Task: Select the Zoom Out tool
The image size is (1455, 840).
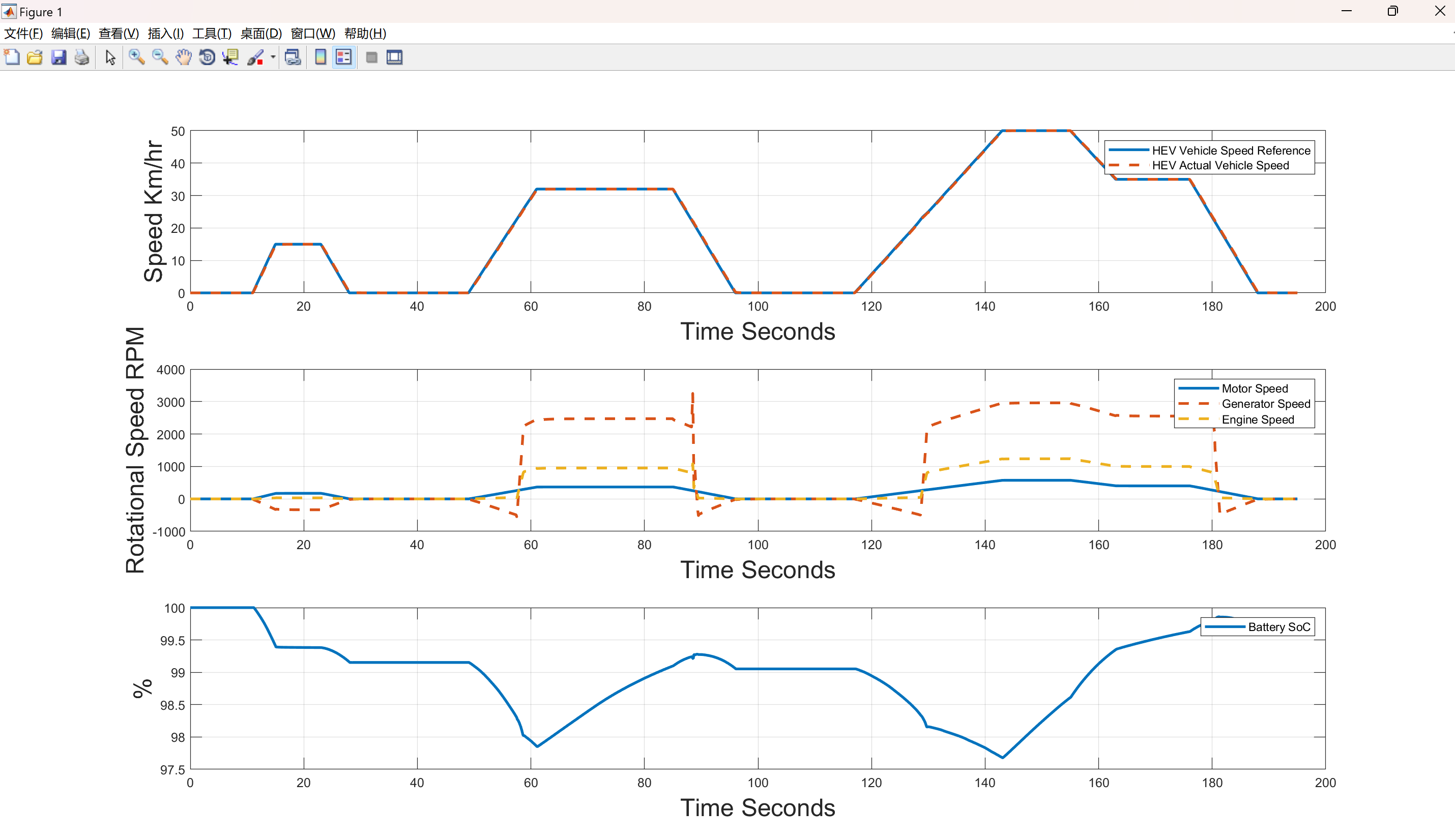Action: click(160, 56)
